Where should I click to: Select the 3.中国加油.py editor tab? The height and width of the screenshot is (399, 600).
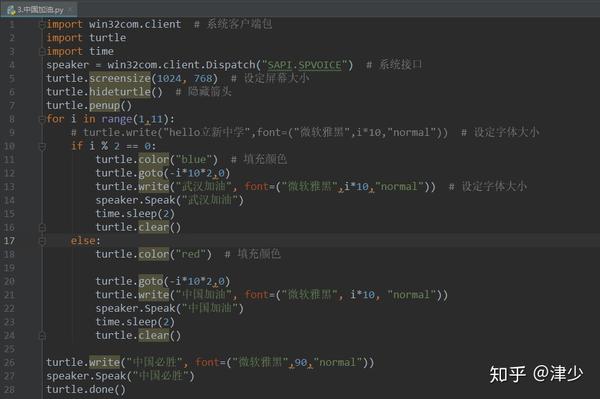pos(38,10)
